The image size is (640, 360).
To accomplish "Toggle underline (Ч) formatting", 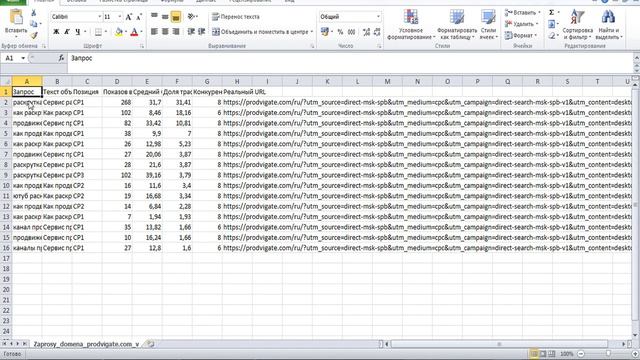I will (x=78, y=32).
